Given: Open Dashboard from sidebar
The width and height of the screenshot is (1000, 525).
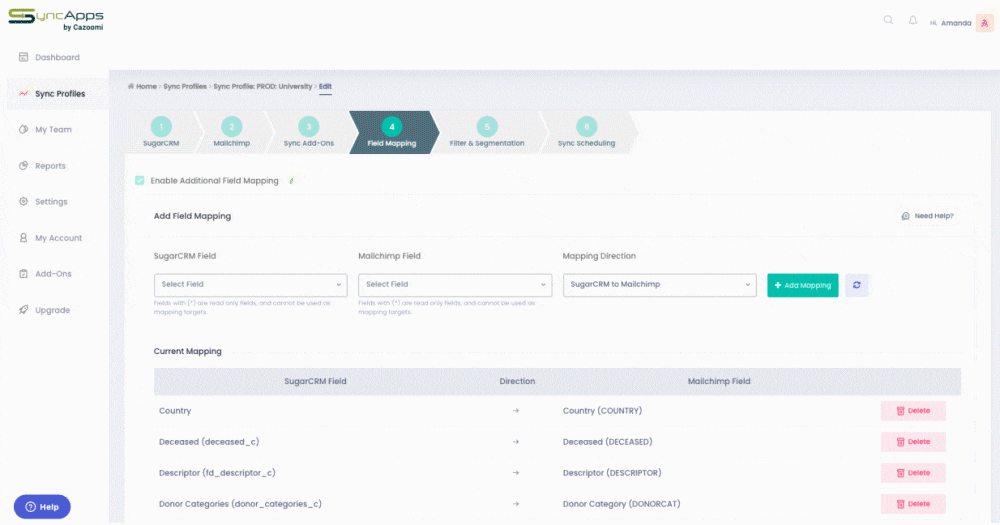Looking at the screenshot, I should [57, 57].
